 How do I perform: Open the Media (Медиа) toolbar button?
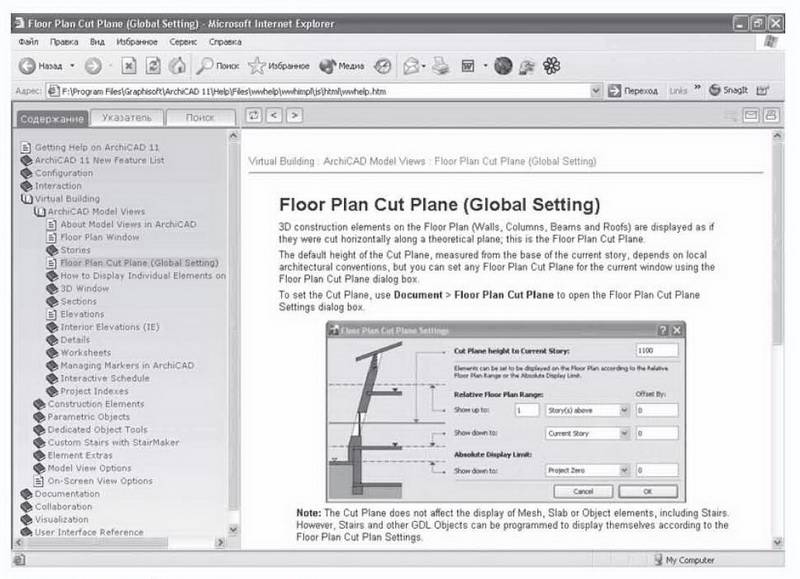[342, 66]
